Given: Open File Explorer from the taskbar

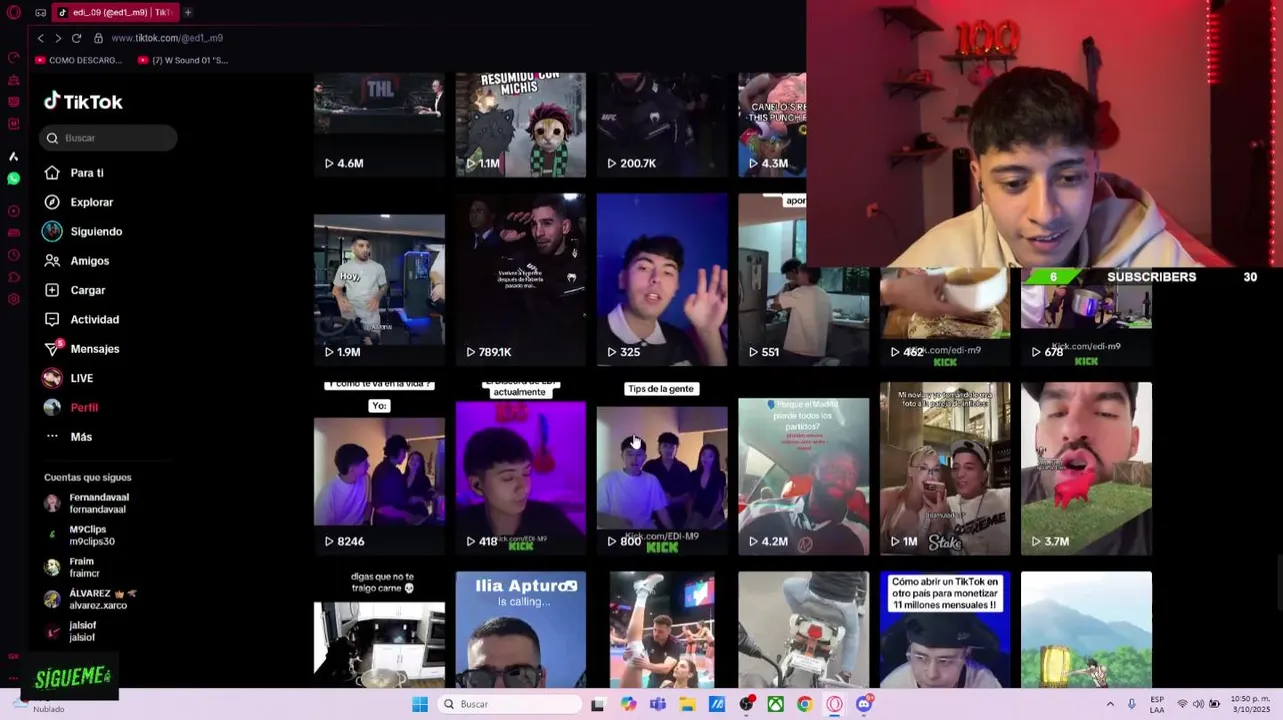Looking at the screenshot, I should pyautogui.click(x=687, y=704).
